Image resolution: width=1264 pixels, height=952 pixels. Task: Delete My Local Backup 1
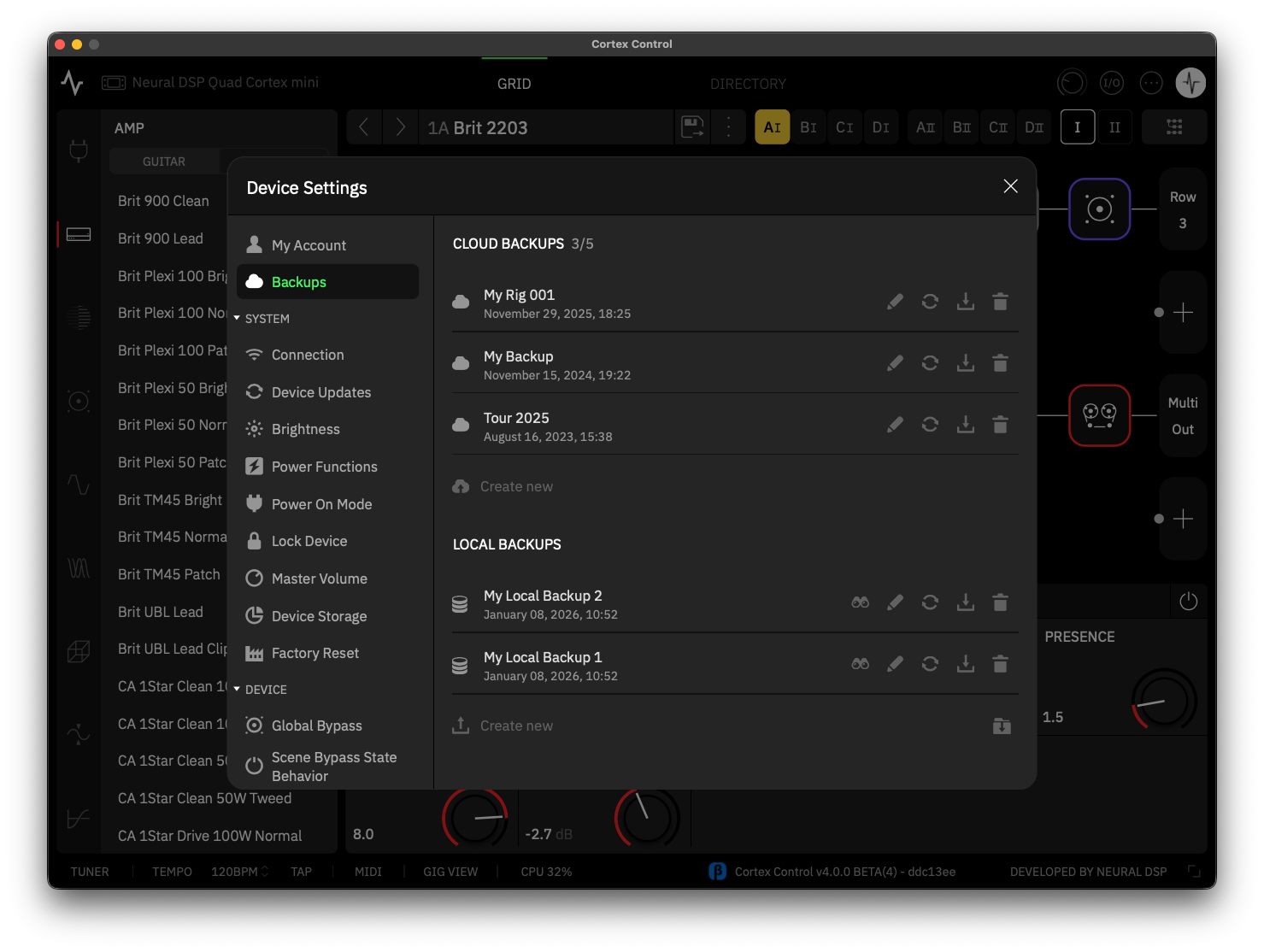click(1000, 664)
